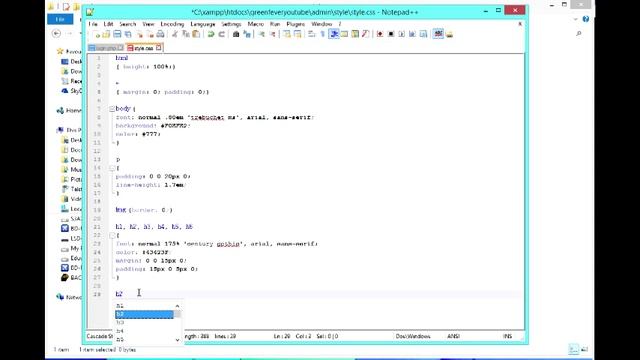Click the Save recorded macro icon

click(x=423, y=34)
